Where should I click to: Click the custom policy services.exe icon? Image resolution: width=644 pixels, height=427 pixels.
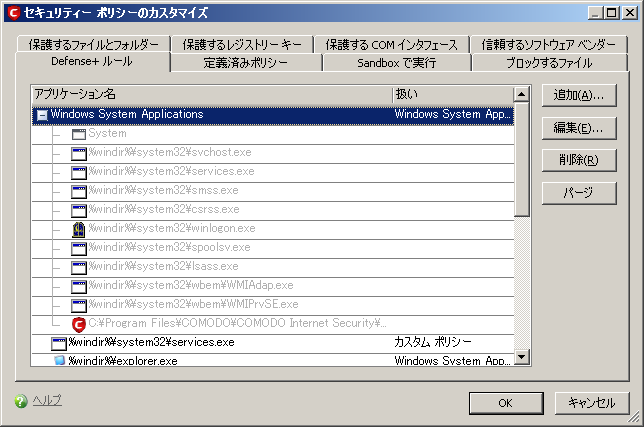[60, 342]
